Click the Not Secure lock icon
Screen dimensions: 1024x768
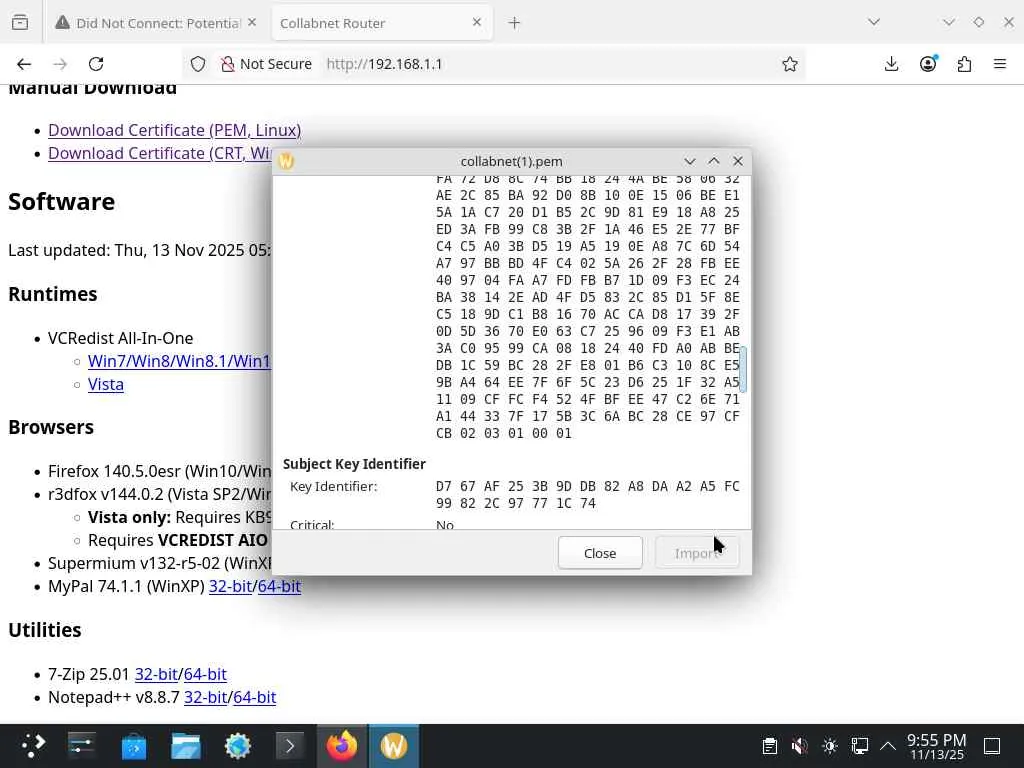[x=227, y=64]
